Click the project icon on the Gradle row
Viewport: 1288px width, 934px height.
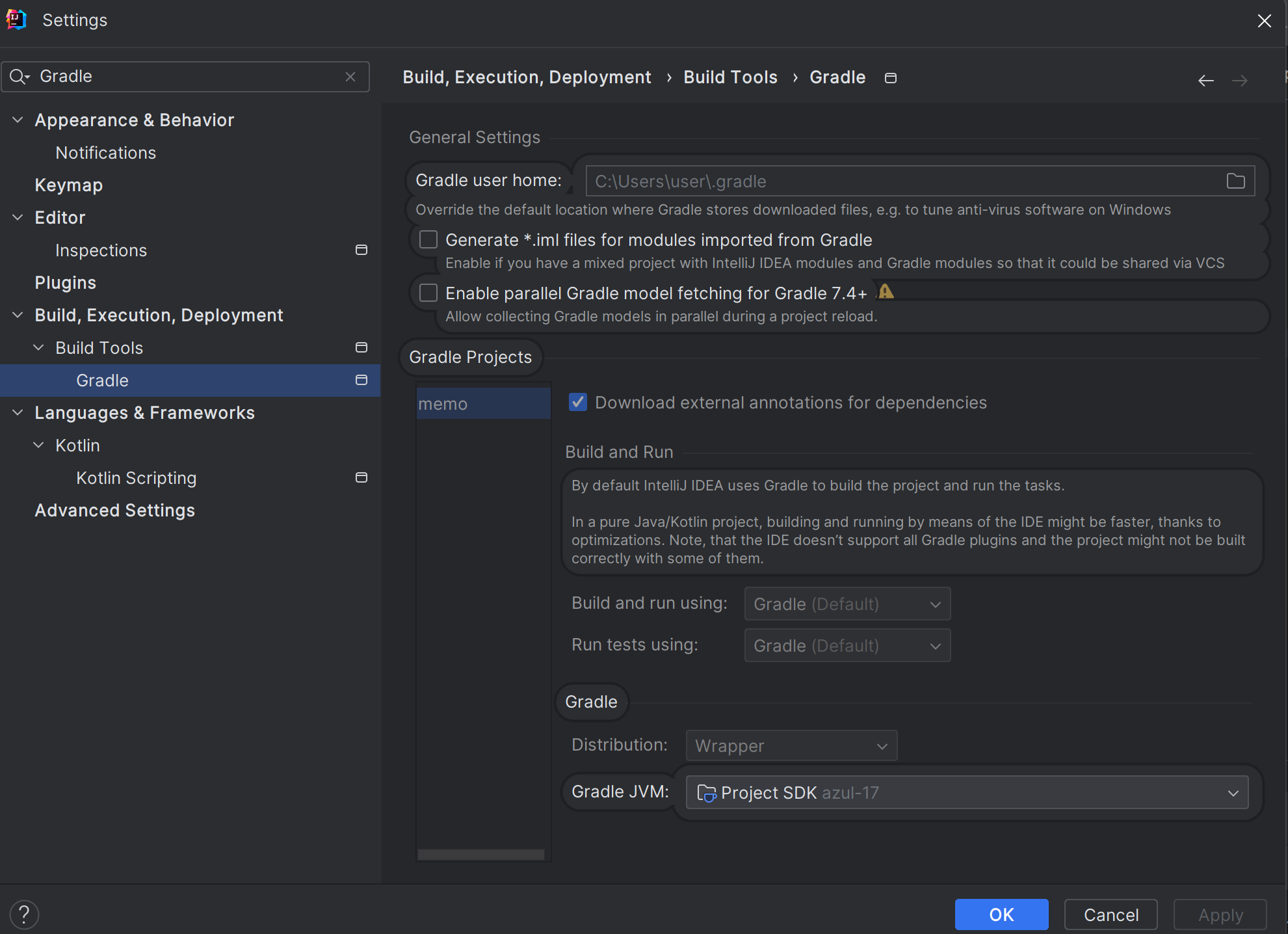pos(361,380)
